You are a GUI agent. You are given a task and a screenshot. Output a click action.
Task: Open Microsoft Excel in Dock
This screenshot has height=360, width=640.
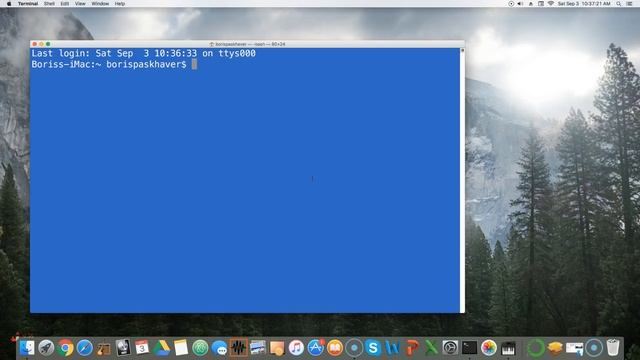coord(431,348)
